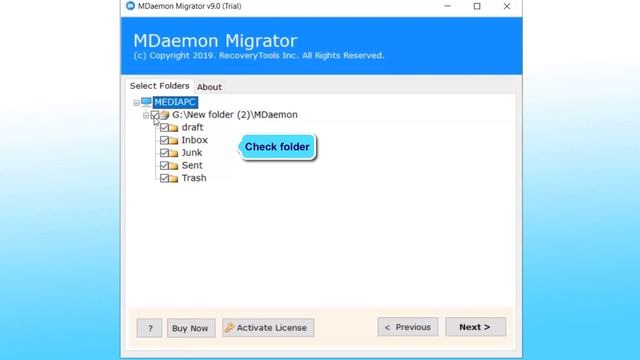The image size is (640, 360).
Task: Click the drive icon beside G:\New folder (2)\MDaemon
Action: (164, 115)
